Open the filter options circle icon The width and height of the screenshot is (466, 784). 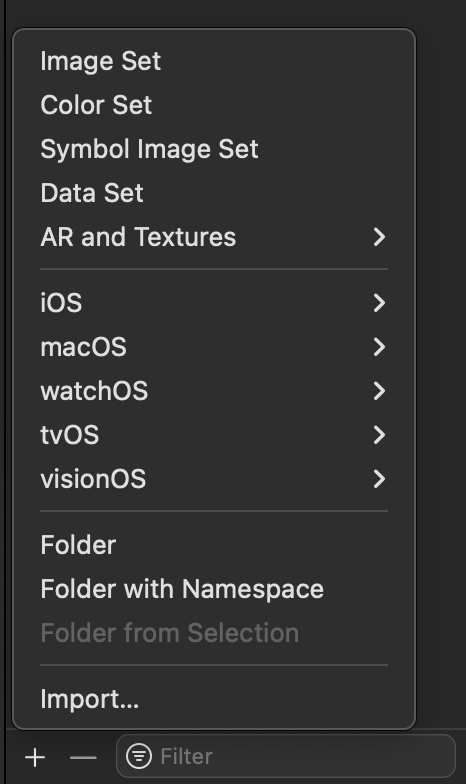pos(138,756)
